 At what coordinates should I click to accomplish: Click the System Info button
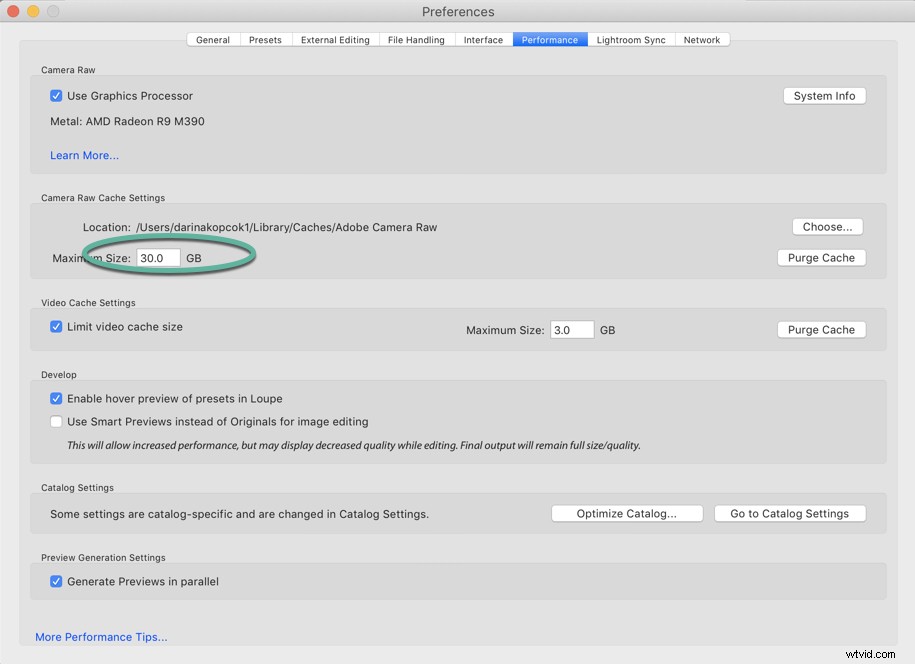[823, 95]
